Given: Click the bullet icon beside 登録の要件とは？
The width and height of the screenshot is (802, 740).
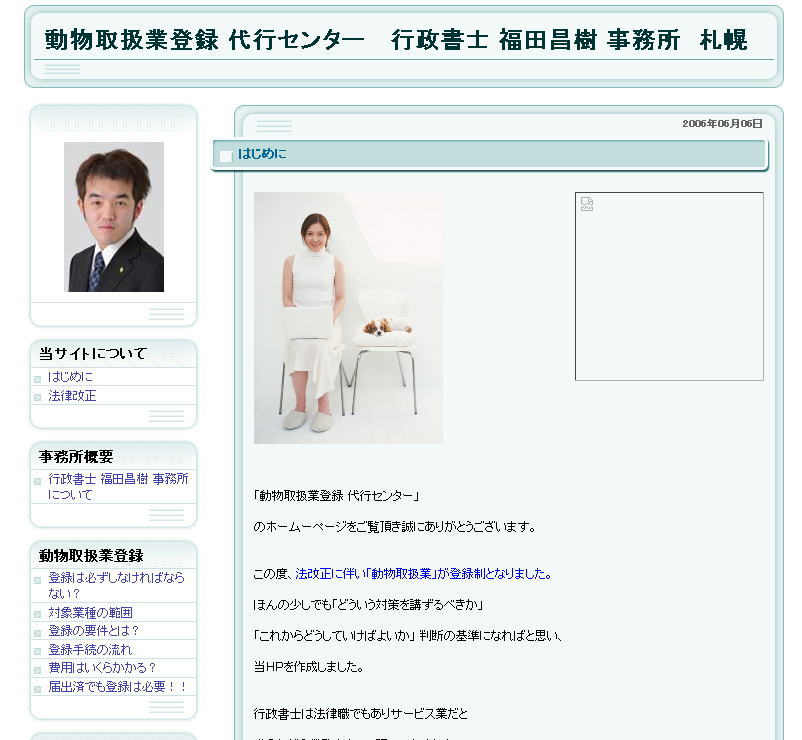Looking at the screenshot, I should coord(37,633).
